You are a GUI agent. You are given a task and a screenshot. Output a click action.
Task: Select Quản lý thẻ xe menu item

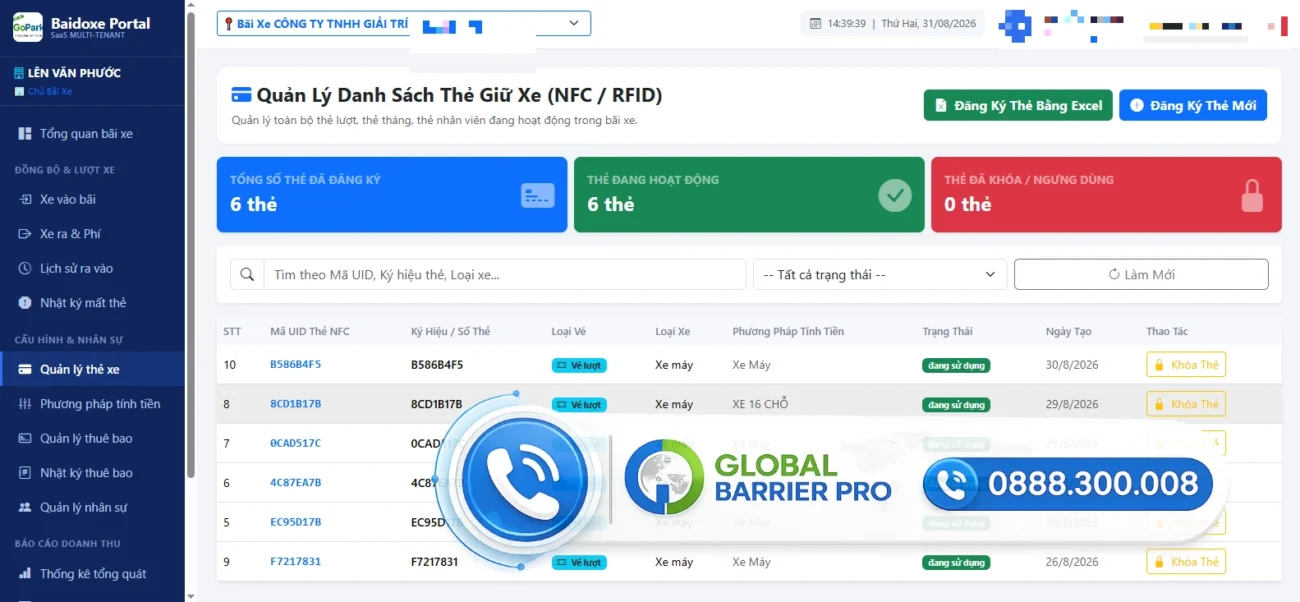(92, 369)
